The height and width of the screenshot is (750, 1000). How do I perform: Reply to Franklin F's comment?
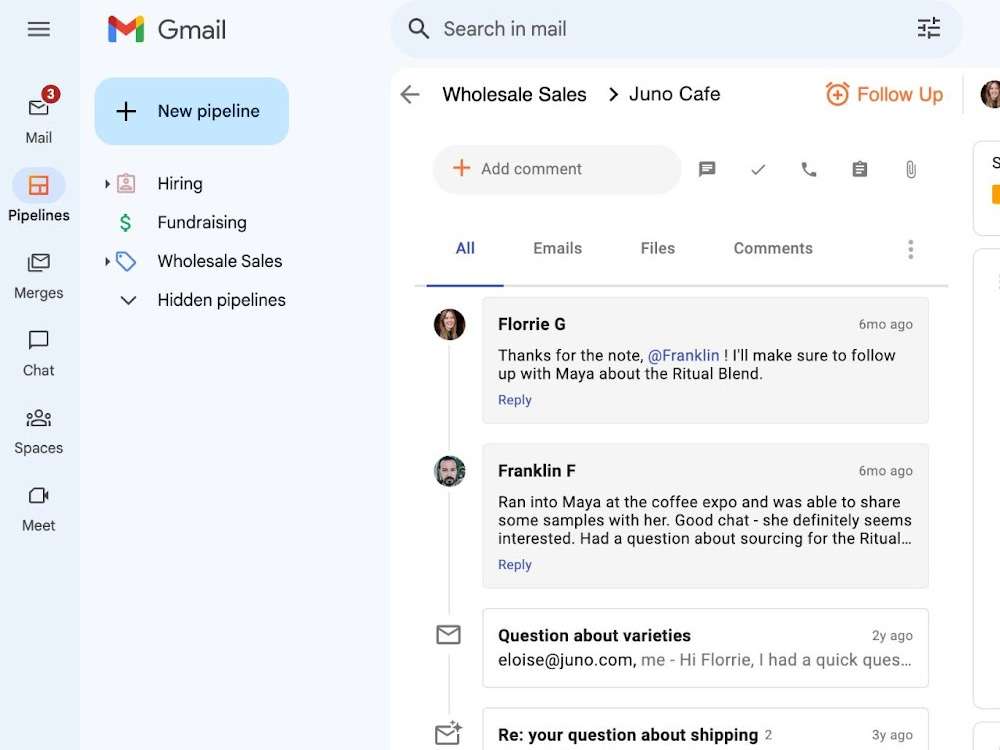click(x=515, y=564)
